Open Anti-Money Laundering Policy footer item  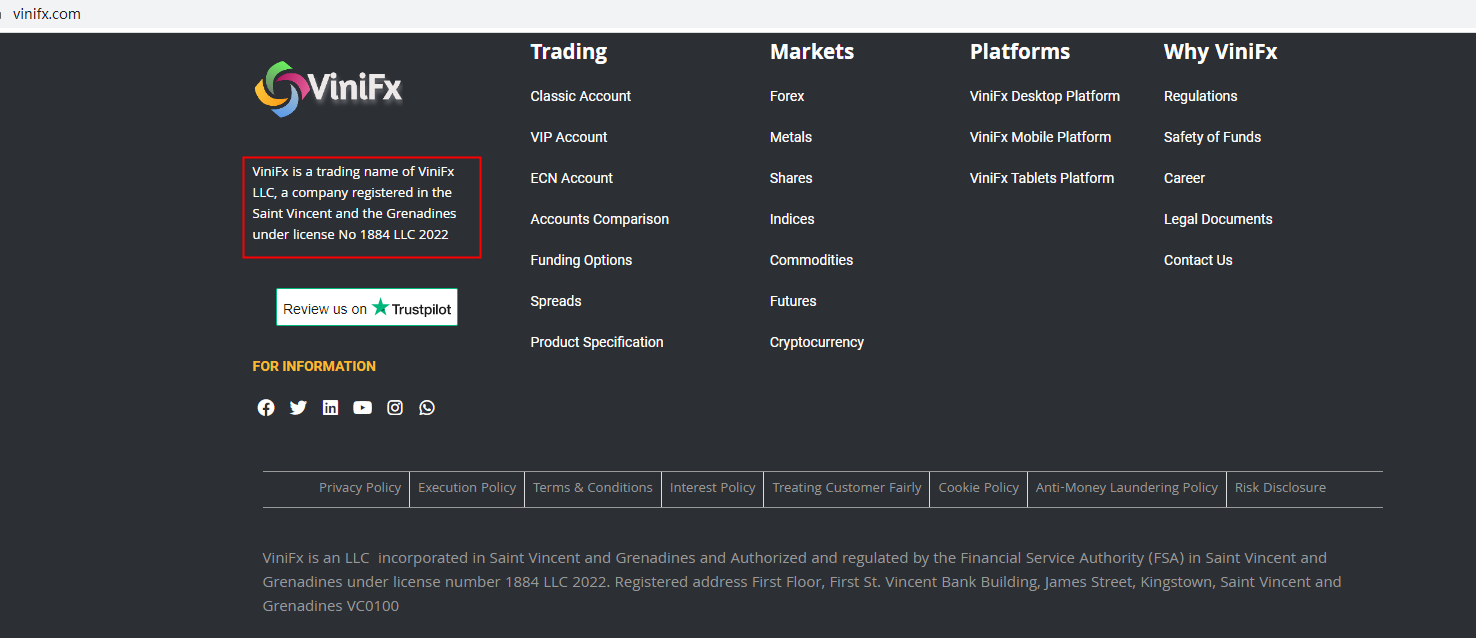1127,488
